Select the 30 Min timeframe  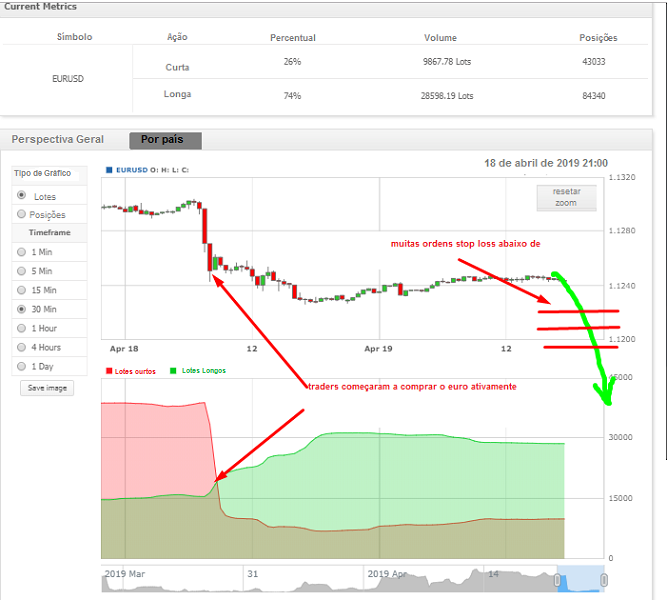(x=22, y=309)
